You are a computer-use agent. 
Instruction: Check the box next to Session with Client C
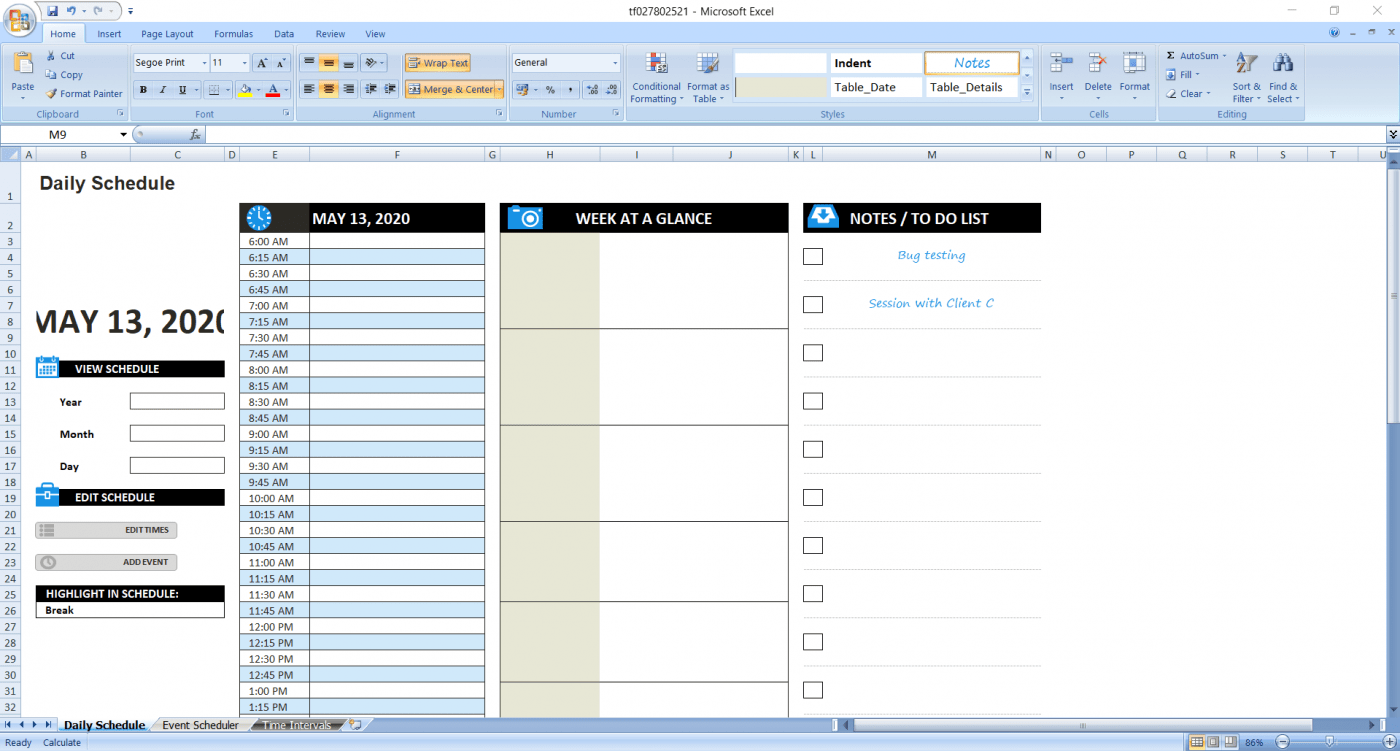tap(813, 304)
